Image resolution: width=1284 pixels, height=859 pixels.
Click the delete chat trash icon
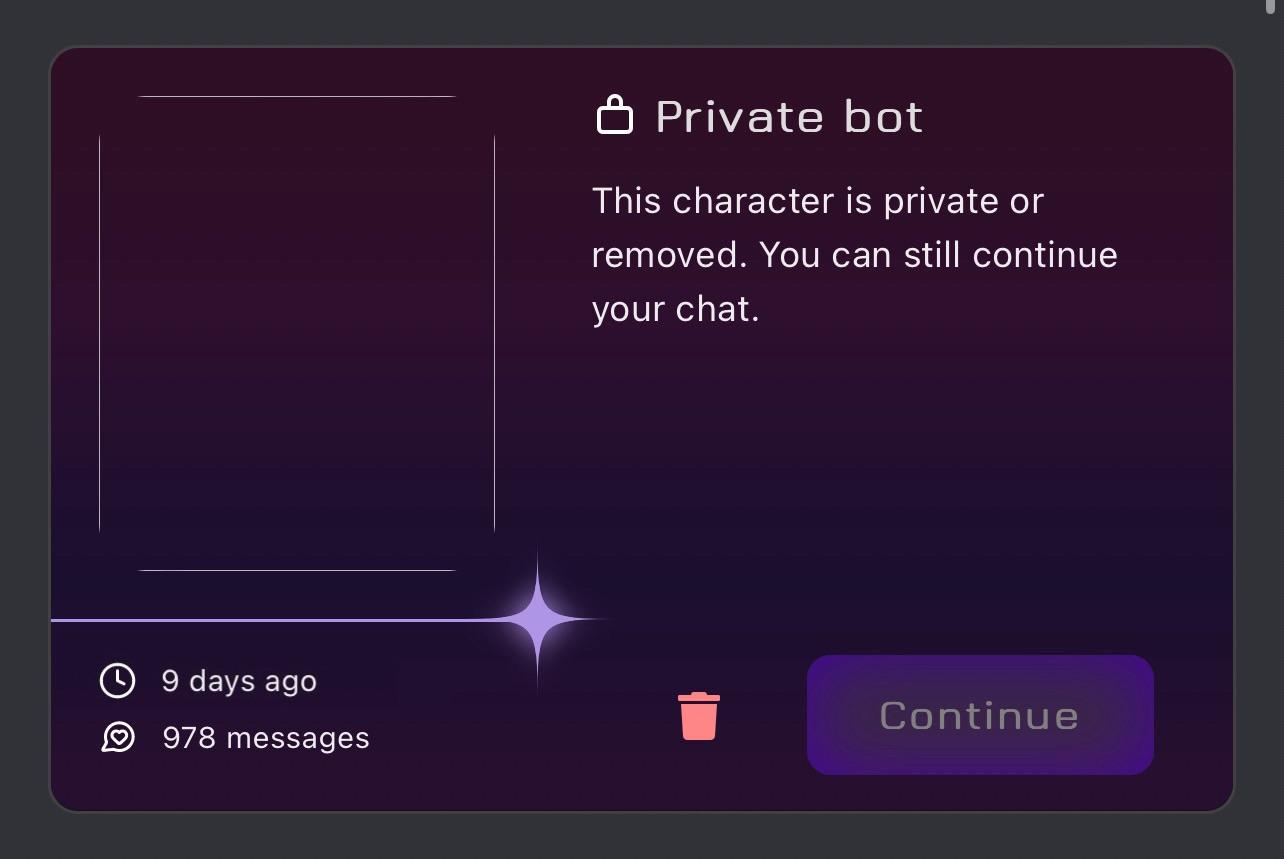pos(698,716)
